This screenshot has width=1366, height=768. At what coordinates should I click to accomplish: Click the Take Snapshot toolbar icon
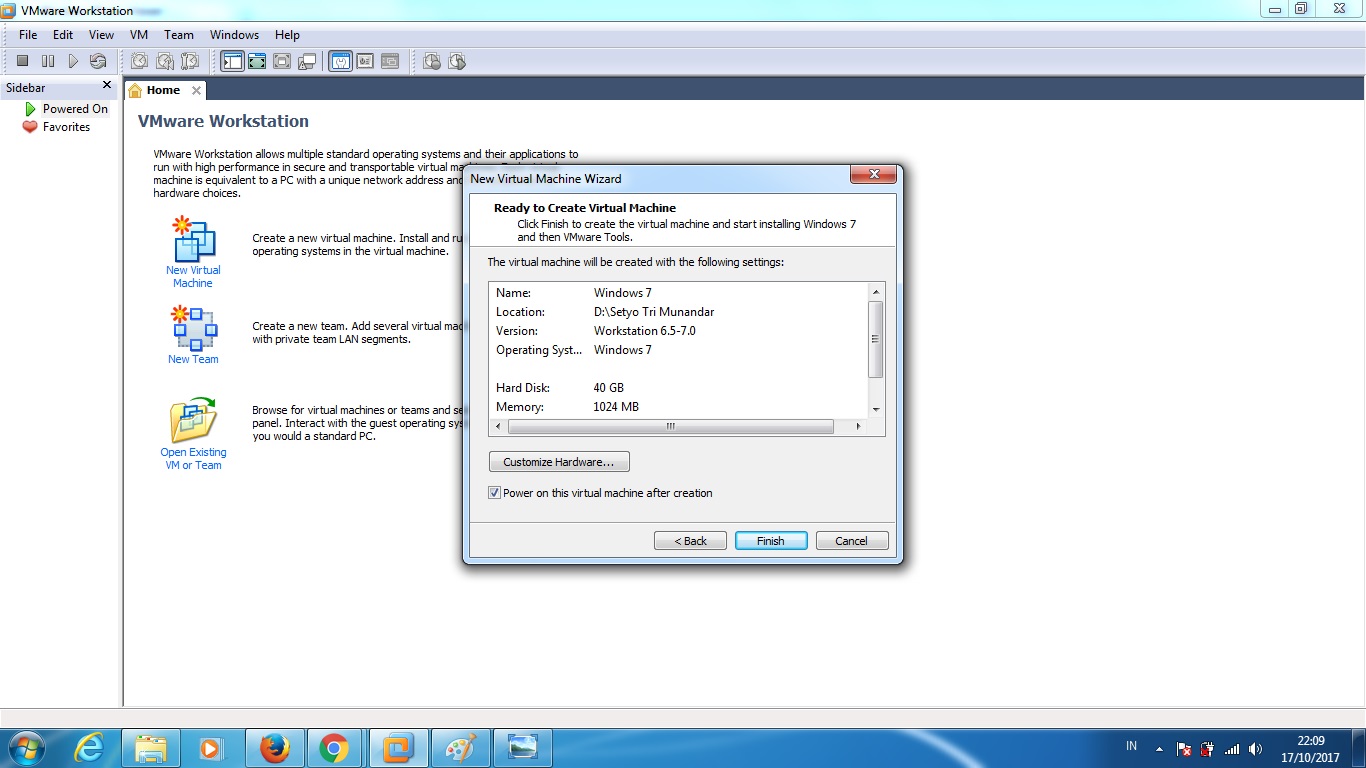(x=139, y=61)
